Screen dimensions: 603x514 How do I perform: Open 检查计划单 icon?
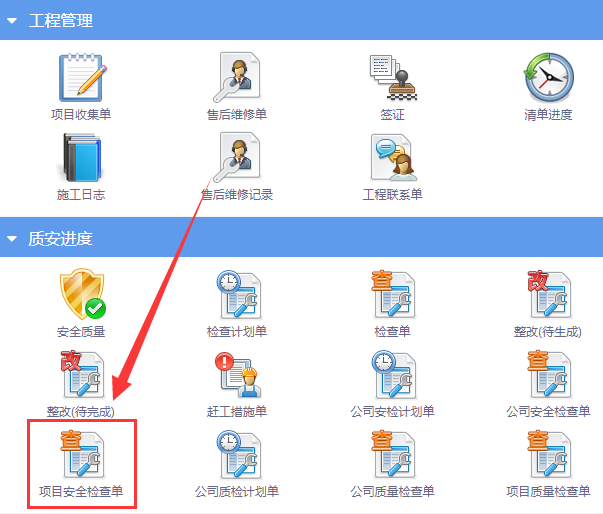pyautogui.click(x=238, y=294)
